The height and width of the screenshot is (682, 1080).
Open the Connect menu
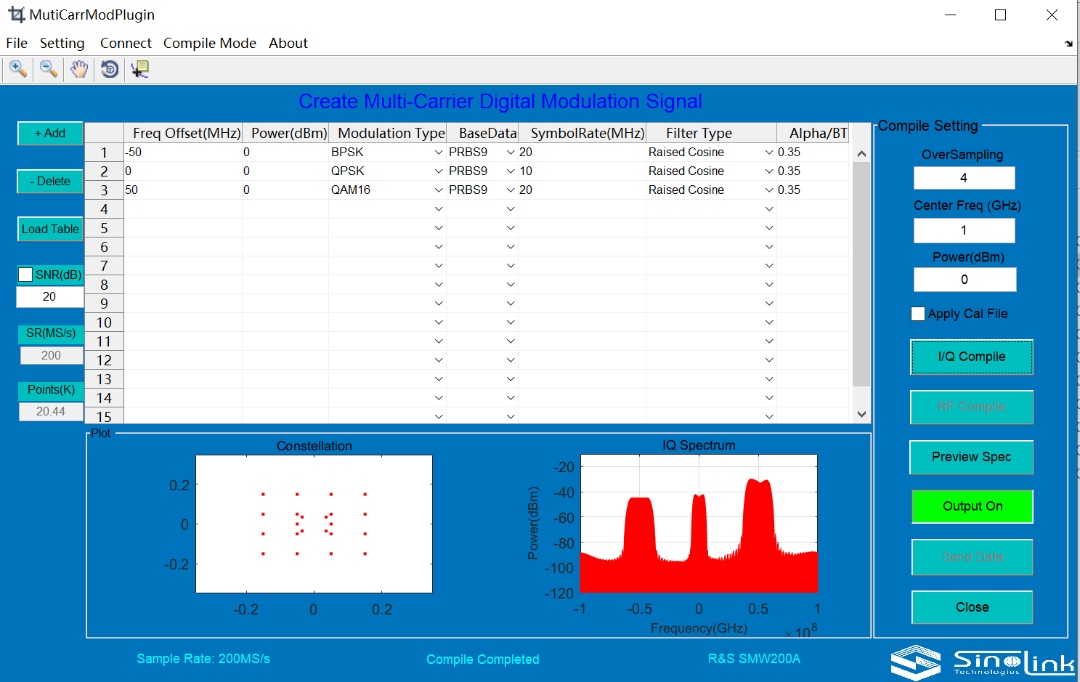pyautogui.click(x=125, y=43)
